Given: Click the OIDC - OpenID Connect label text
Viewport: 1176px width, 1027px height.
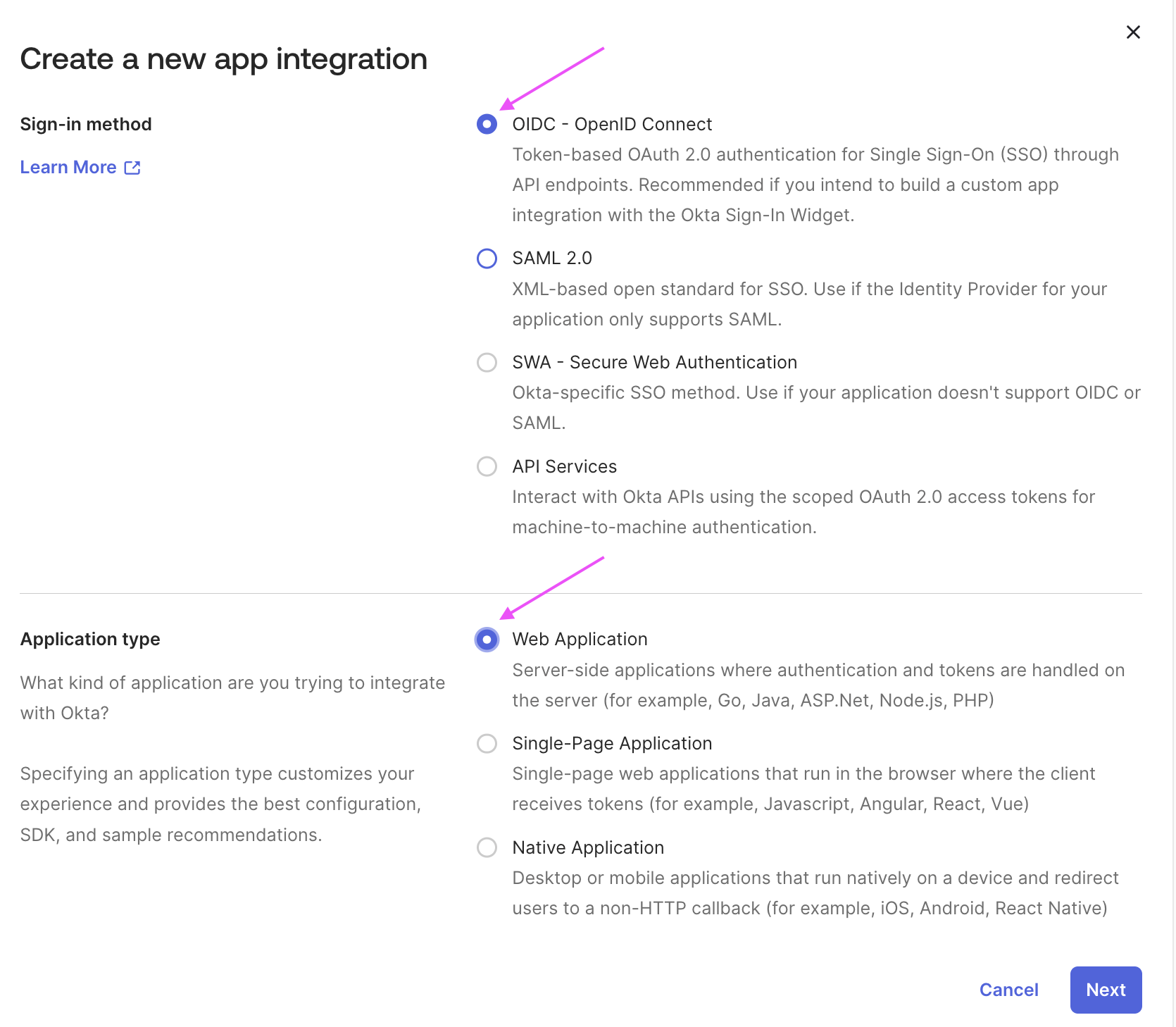Looking at the screenshot, I should click(x=611, y=124).
